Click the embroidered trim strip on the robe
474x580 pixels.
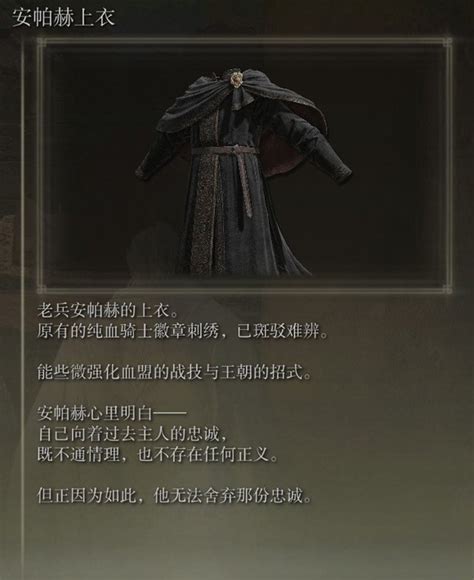tap(208, 196)
